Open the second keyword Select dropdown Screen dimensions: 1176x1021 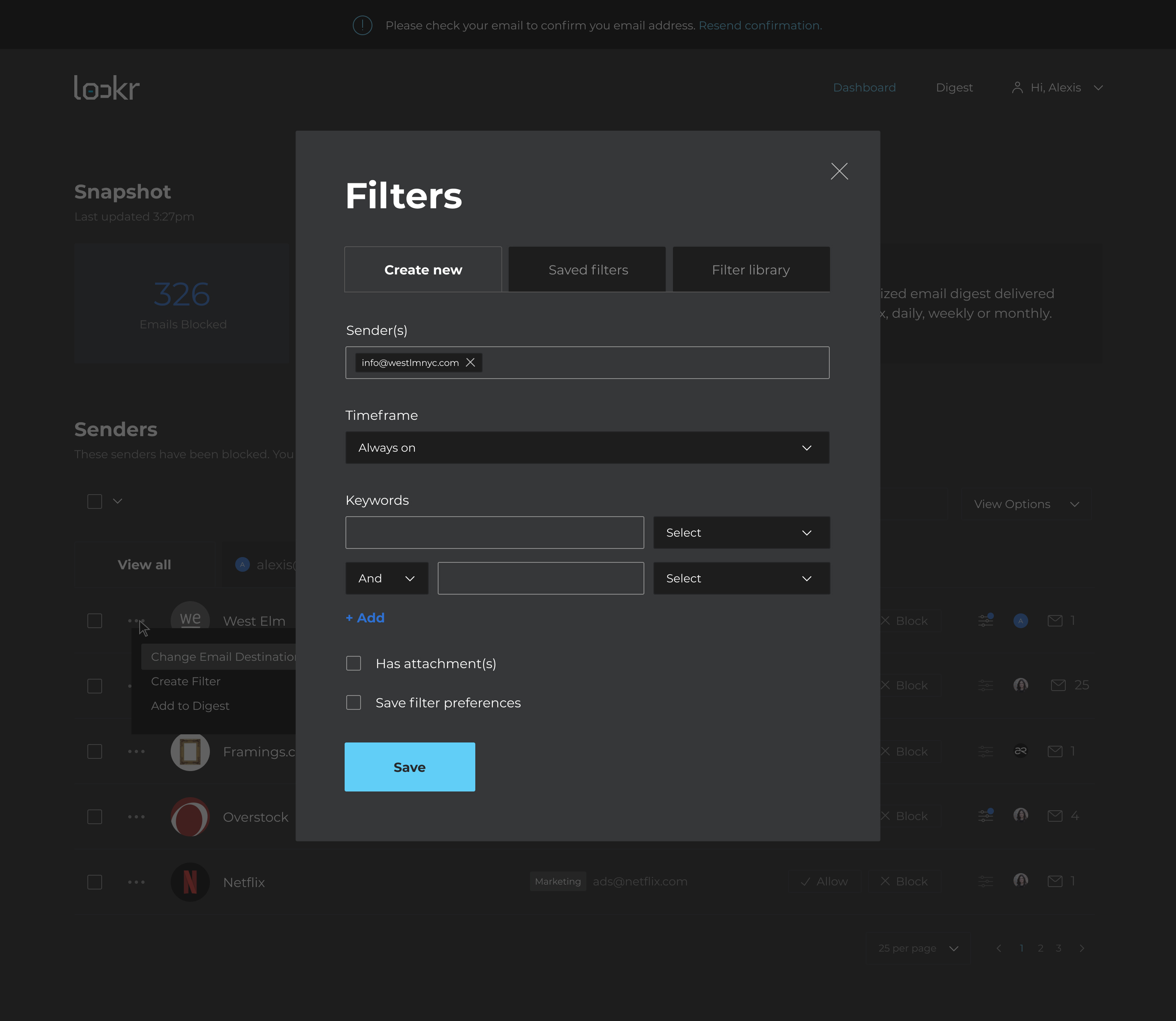coord(741,578)
